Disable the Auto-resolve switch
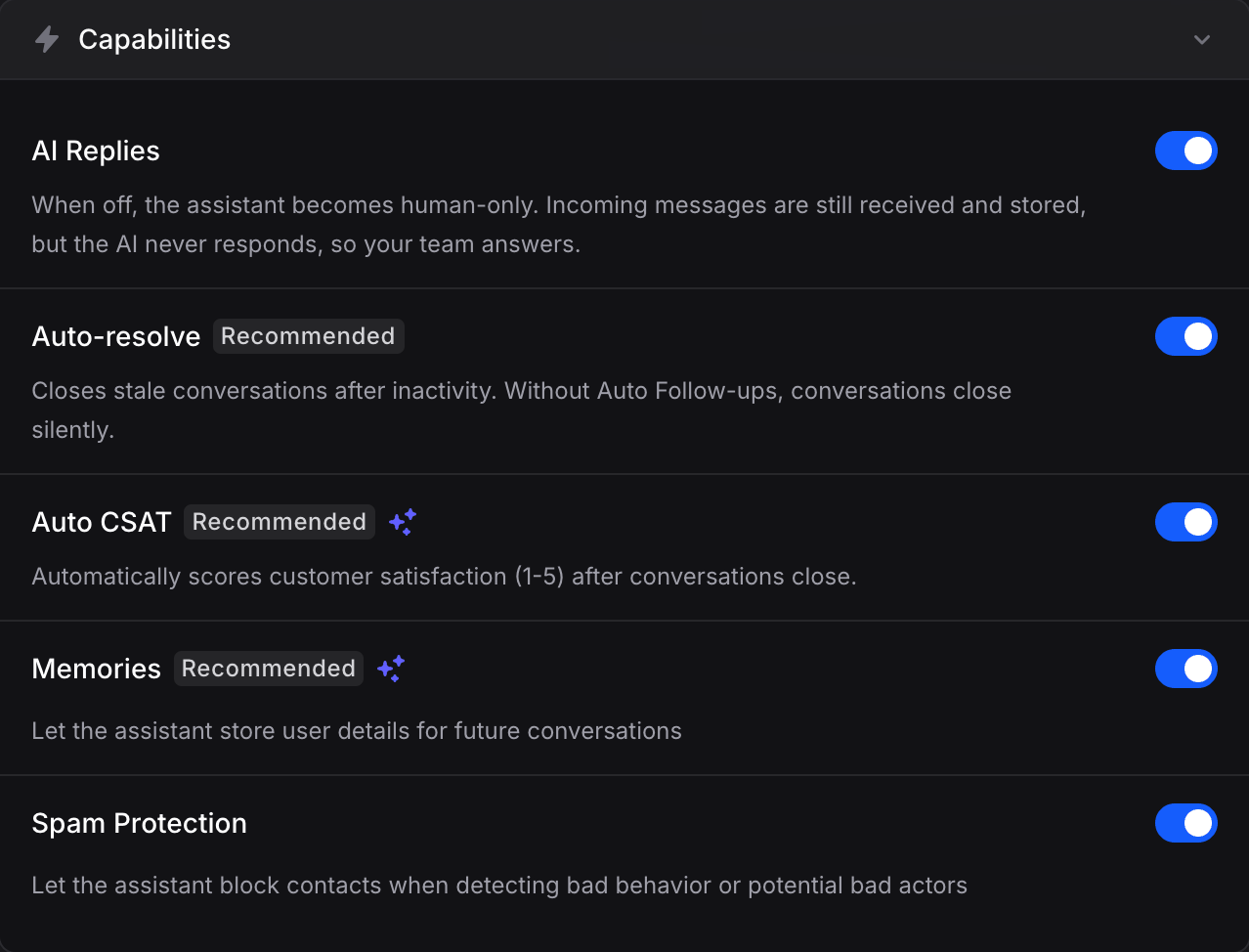Screen dimensions: 1249x952 click(1185, 336)
